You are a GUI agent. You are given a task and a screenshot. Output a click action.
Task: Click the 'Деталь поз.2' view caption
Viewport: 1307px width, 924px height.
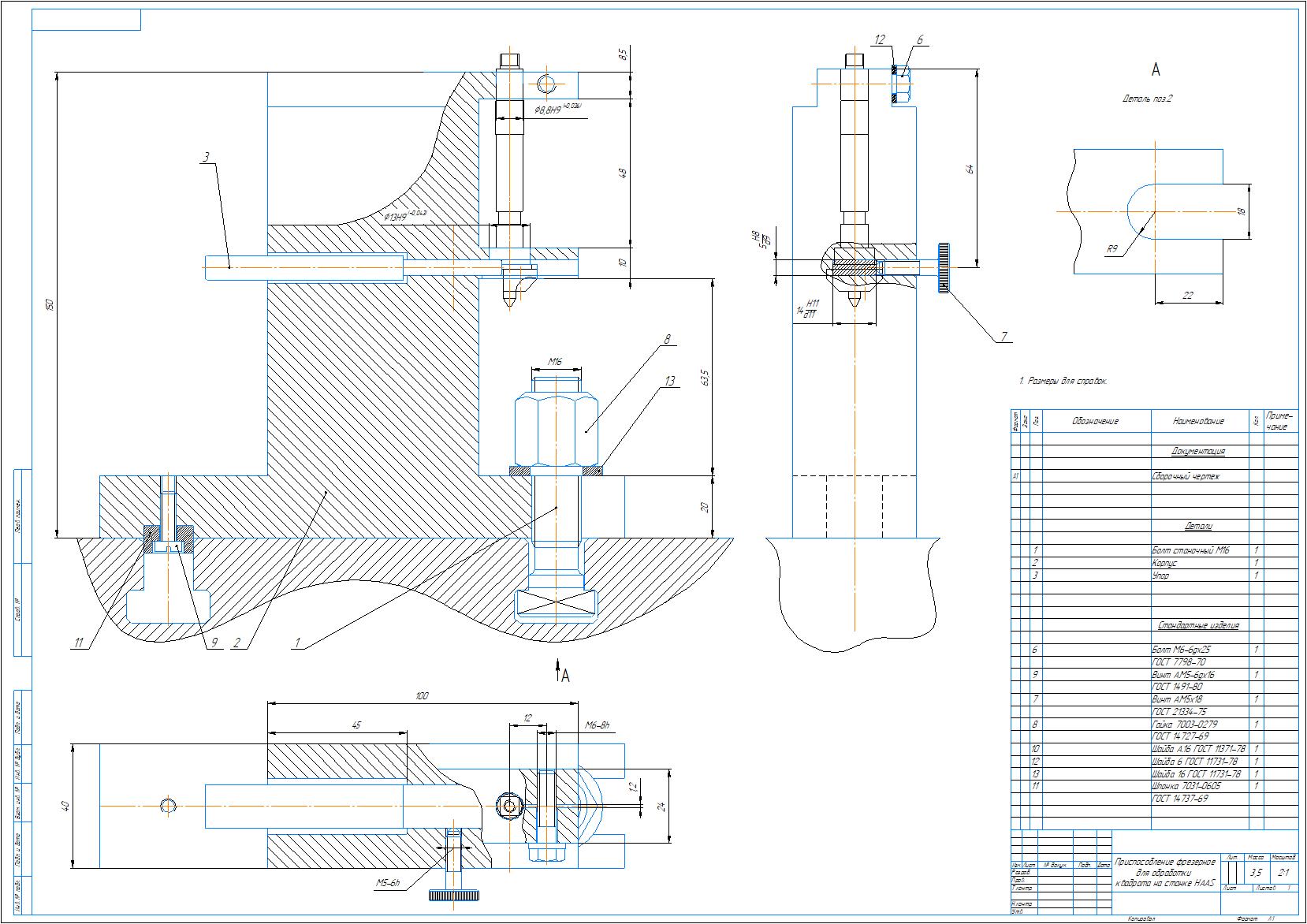1147,99
